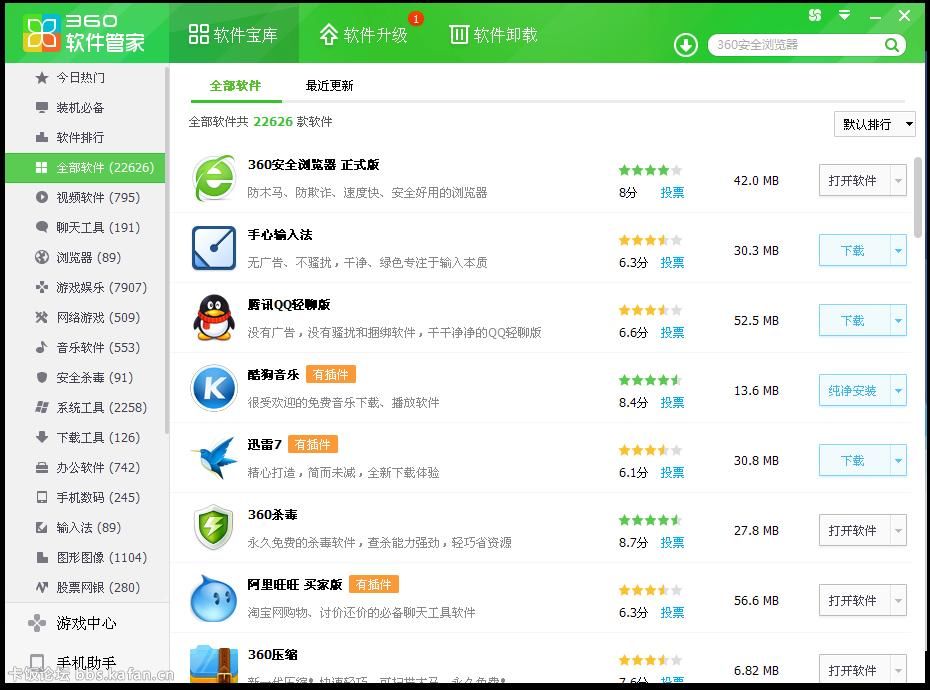The width and height of the screenshot is (930, 690).
Task: Click the 手心输入法 app icon
Action: [213, 250]
